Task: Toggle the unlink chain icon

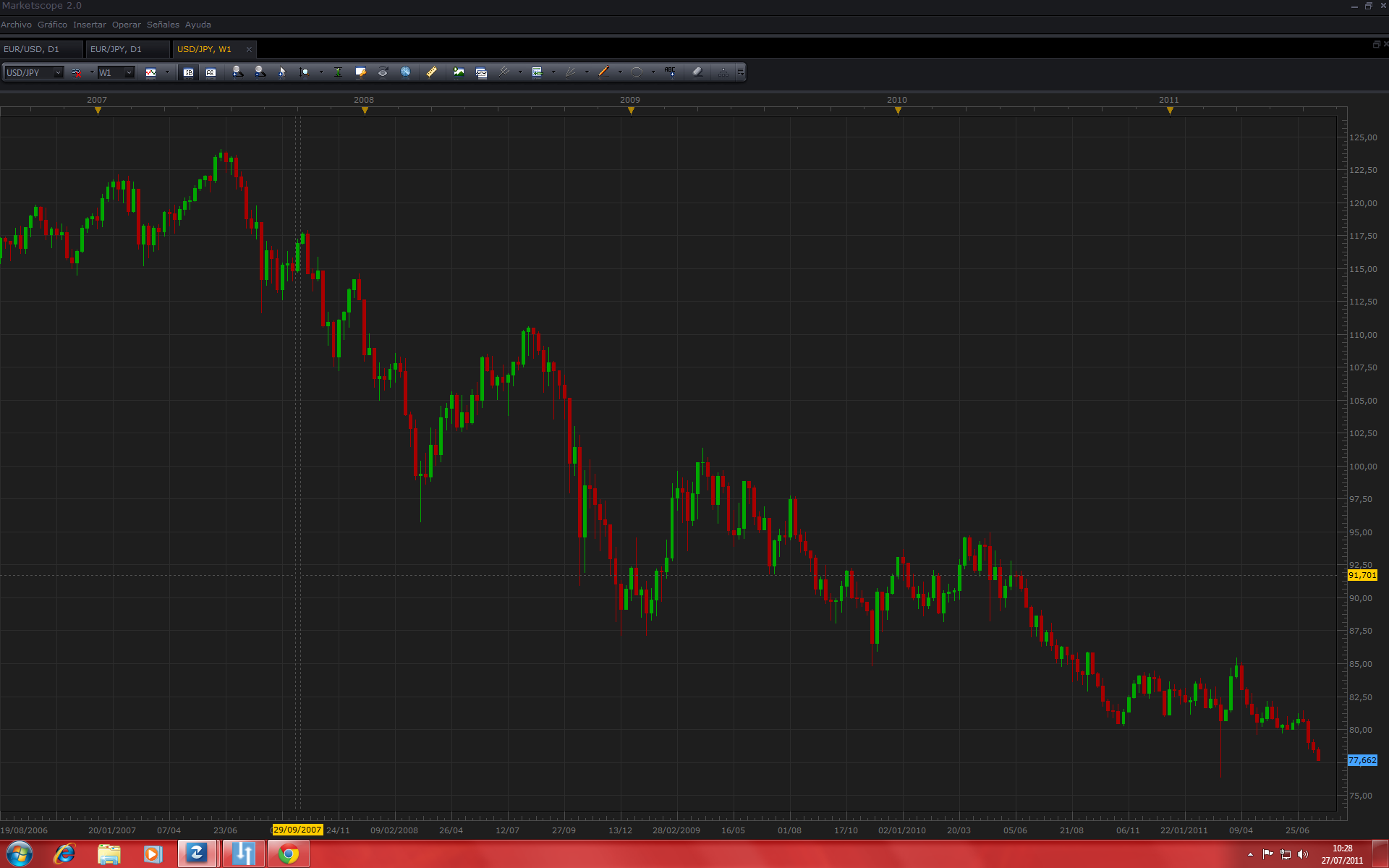Action: click(76, 72)
